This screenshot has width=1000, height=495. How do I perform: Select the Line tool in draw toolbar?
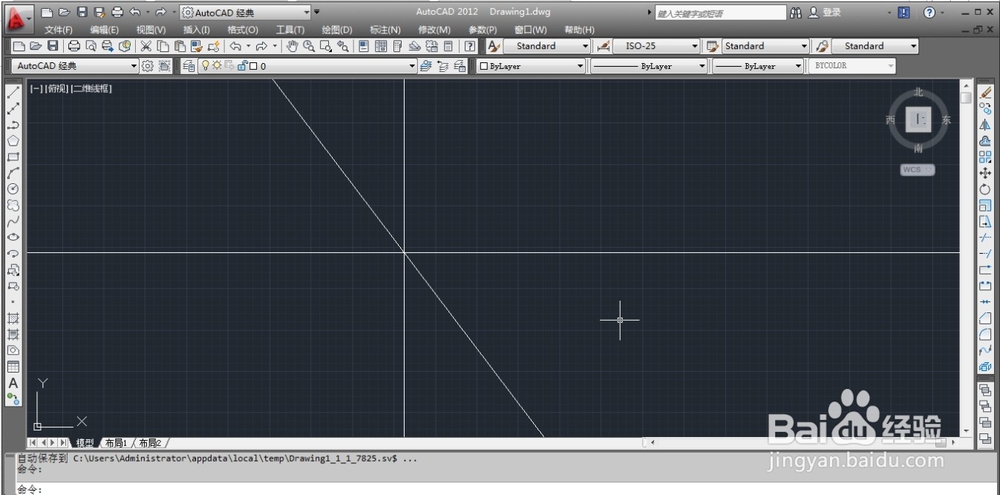click(13, 92)
